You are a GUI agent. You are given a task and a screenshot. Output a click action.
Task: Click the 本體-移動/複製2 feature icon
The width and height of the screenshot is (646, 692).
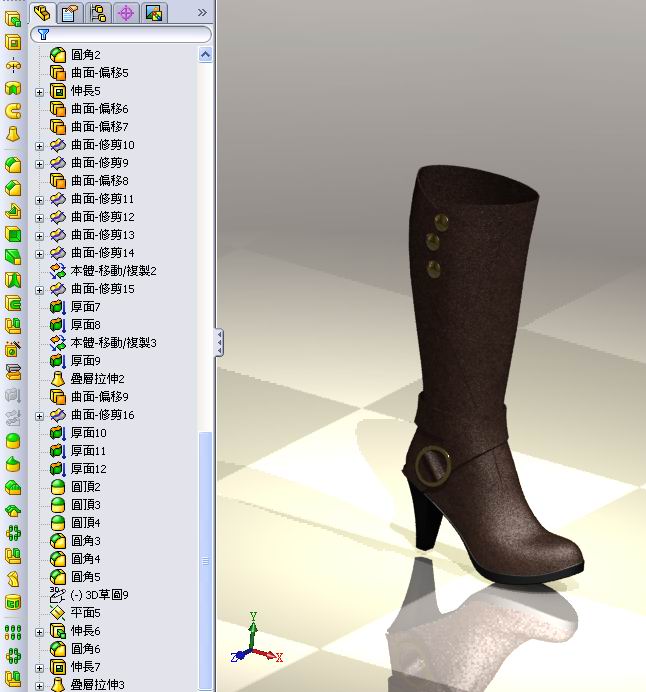click(58, 271)
